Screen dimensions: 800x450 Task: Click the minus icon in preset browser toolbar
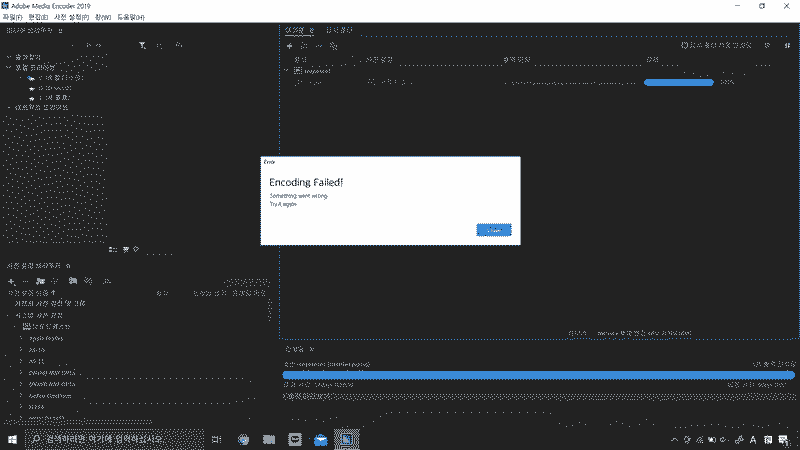pos(25,281)
